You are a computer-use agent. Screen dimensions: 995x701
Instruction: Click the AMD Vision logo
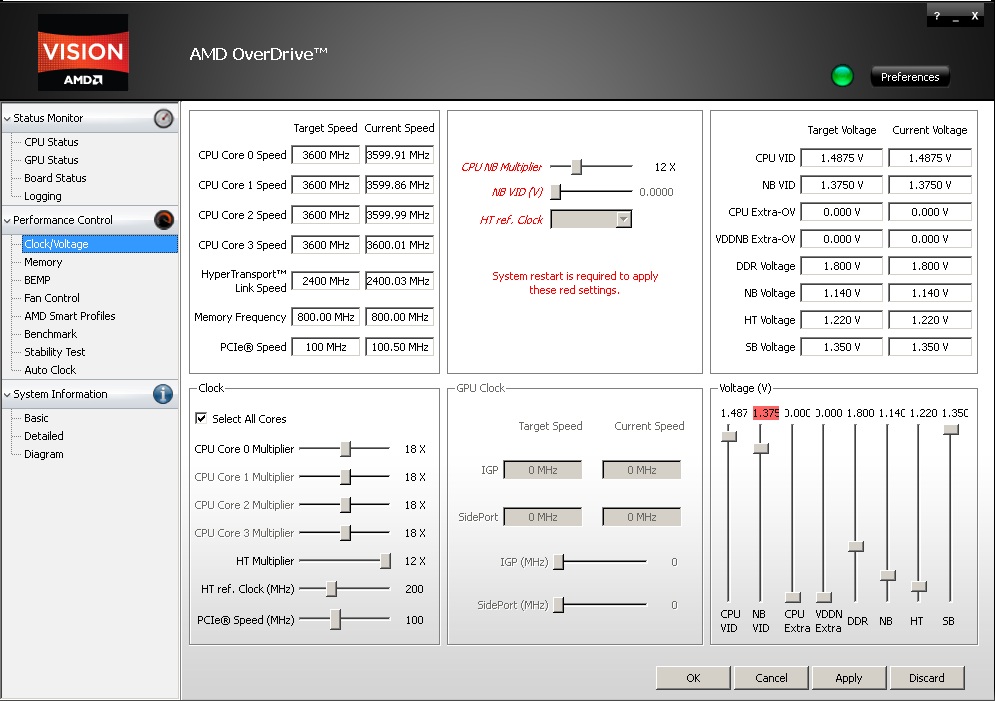(x=83, y=53)
